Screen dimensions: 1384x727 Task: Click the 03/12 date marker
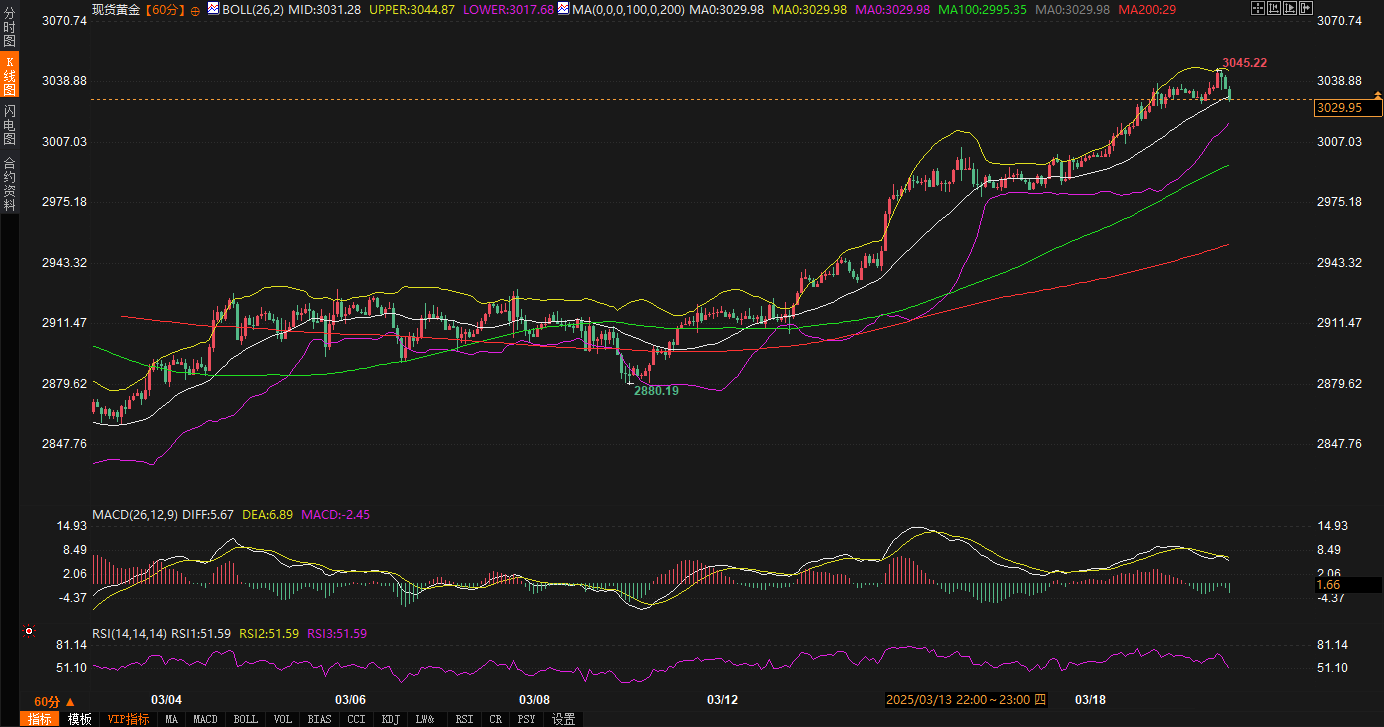(x=722, y=699)
